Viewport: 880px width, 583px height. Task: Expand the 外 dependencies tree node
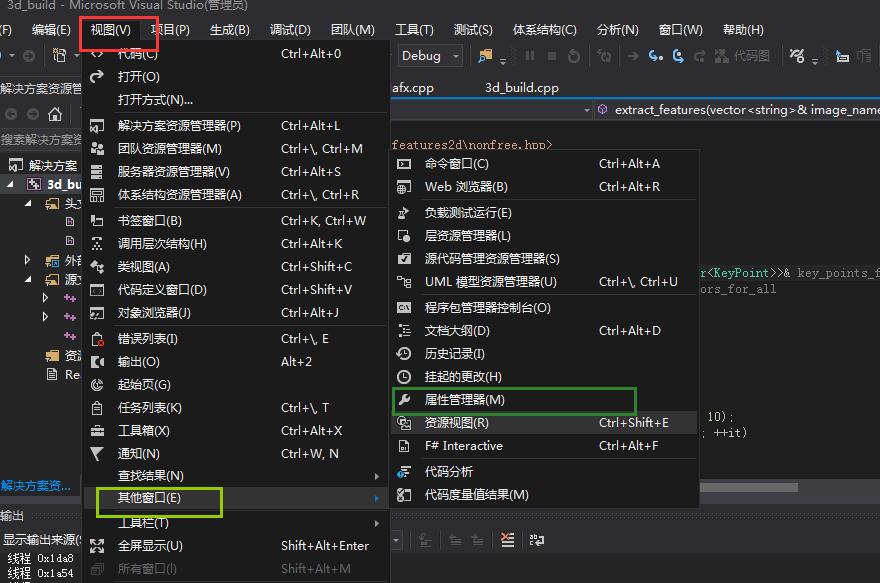[x=27, y=260]
